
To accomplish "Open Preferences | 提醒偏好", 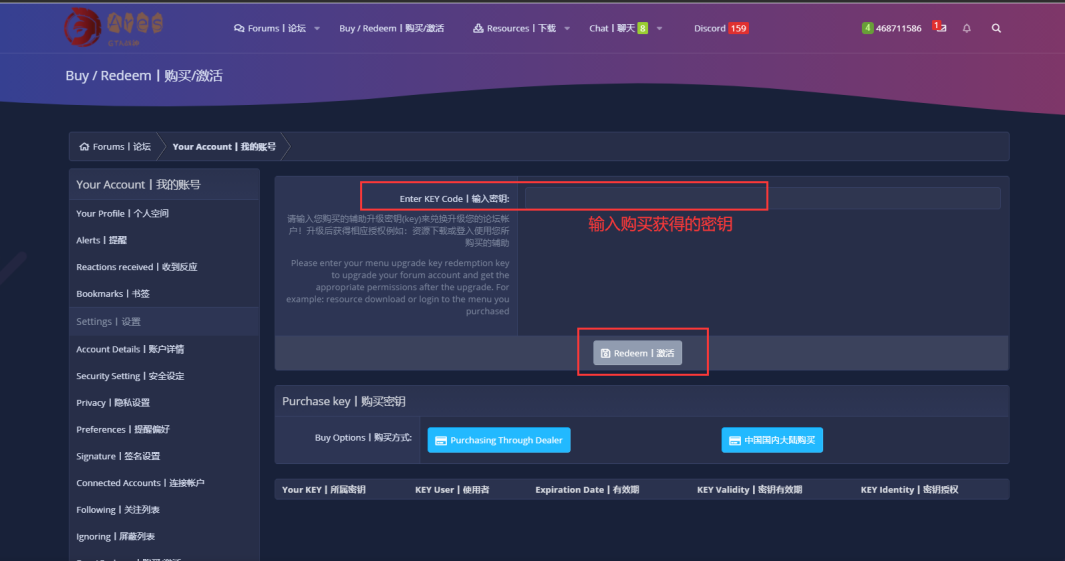I will [x=123, y=429].
